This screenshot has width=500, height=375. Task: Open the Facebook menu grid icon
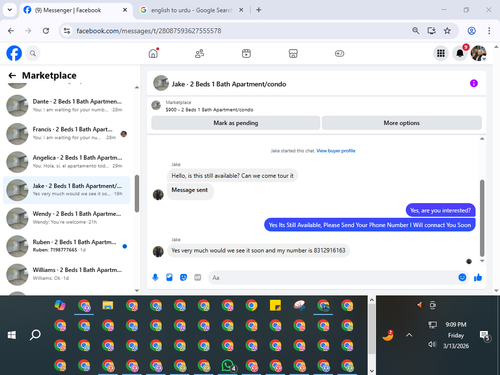441,53
